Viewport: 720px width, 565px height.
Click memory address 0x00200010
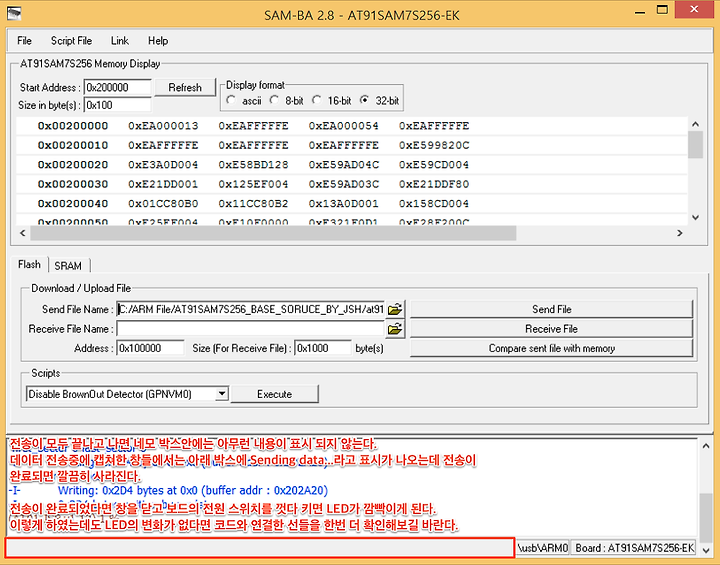(x=73, y=145)
